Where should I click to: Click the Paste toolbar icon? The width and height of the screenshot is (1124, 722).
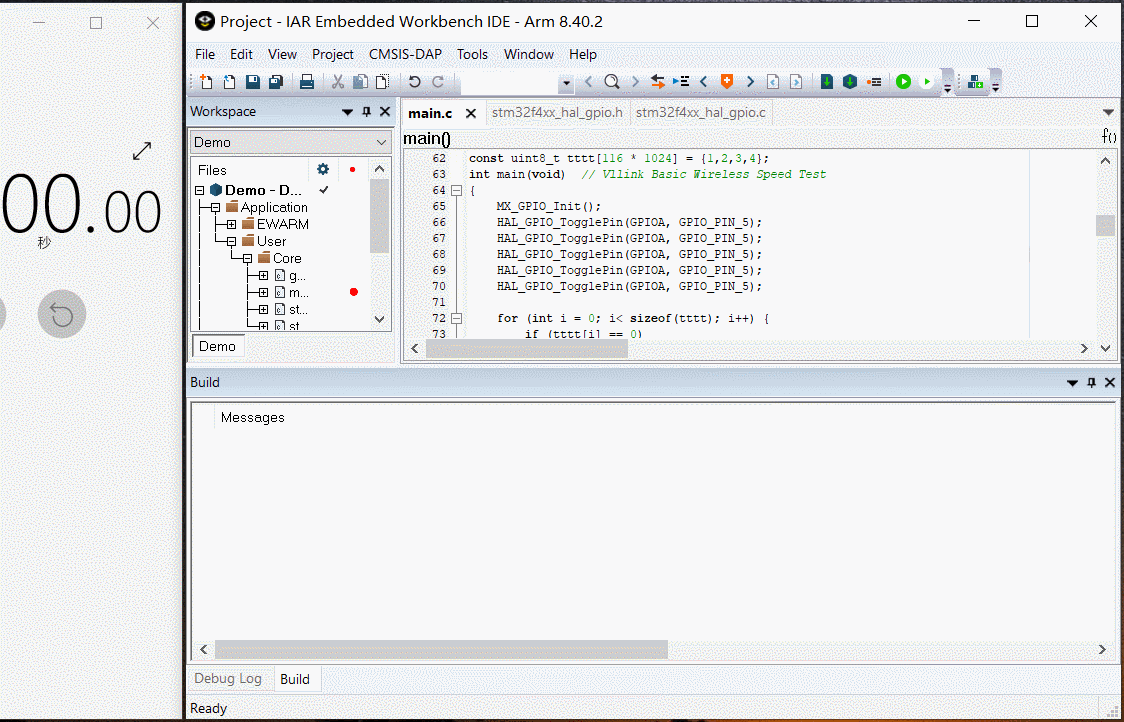pos(383,82)
